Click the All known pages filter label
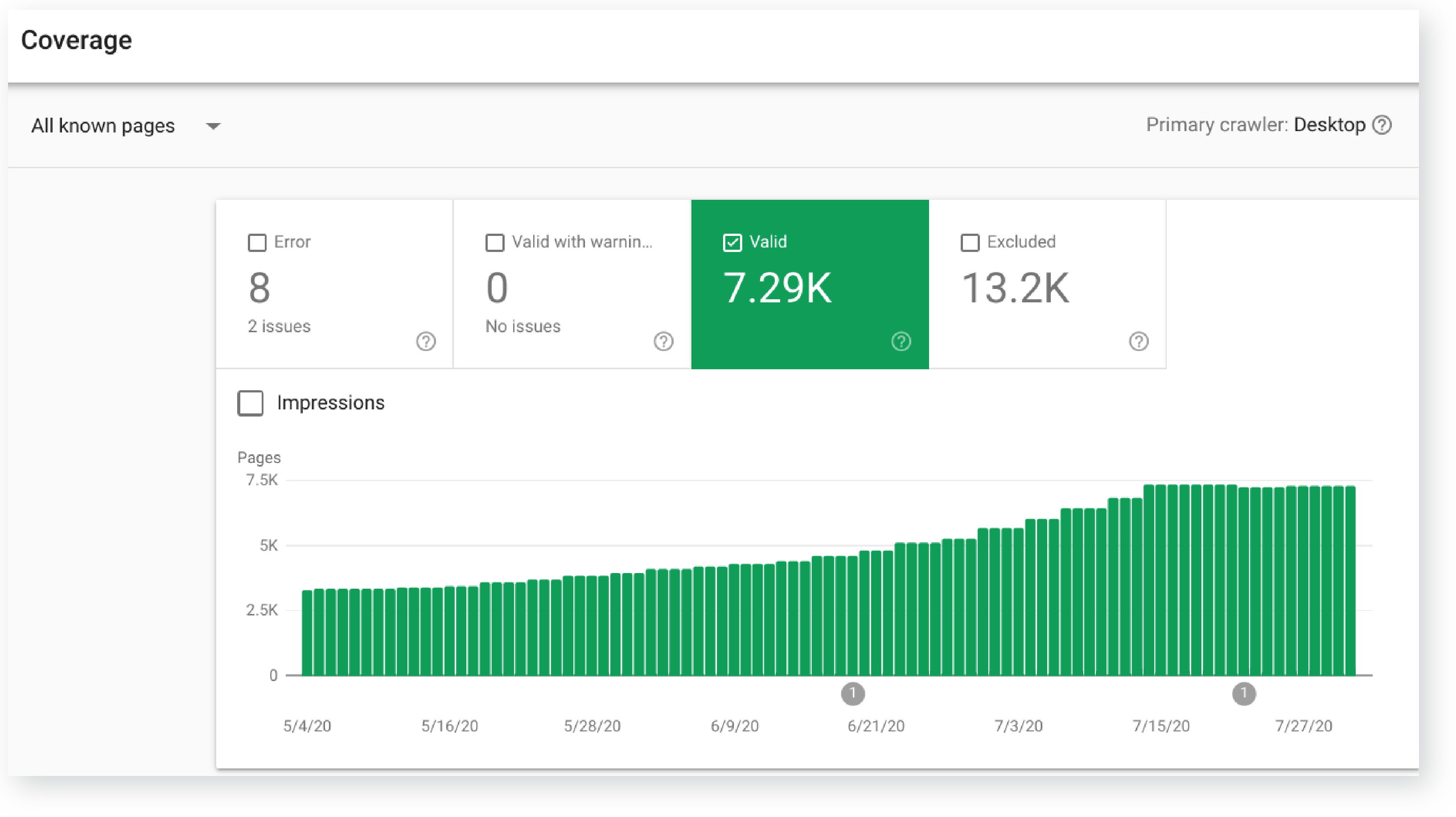Screen dimensions: 1456x817 point(103,125)
